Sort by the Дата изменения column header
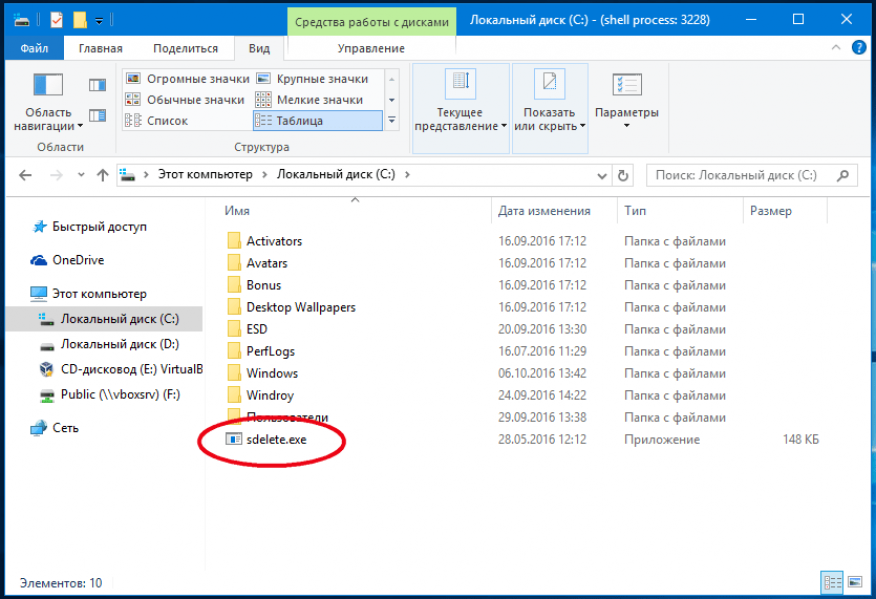 (544, 211)
